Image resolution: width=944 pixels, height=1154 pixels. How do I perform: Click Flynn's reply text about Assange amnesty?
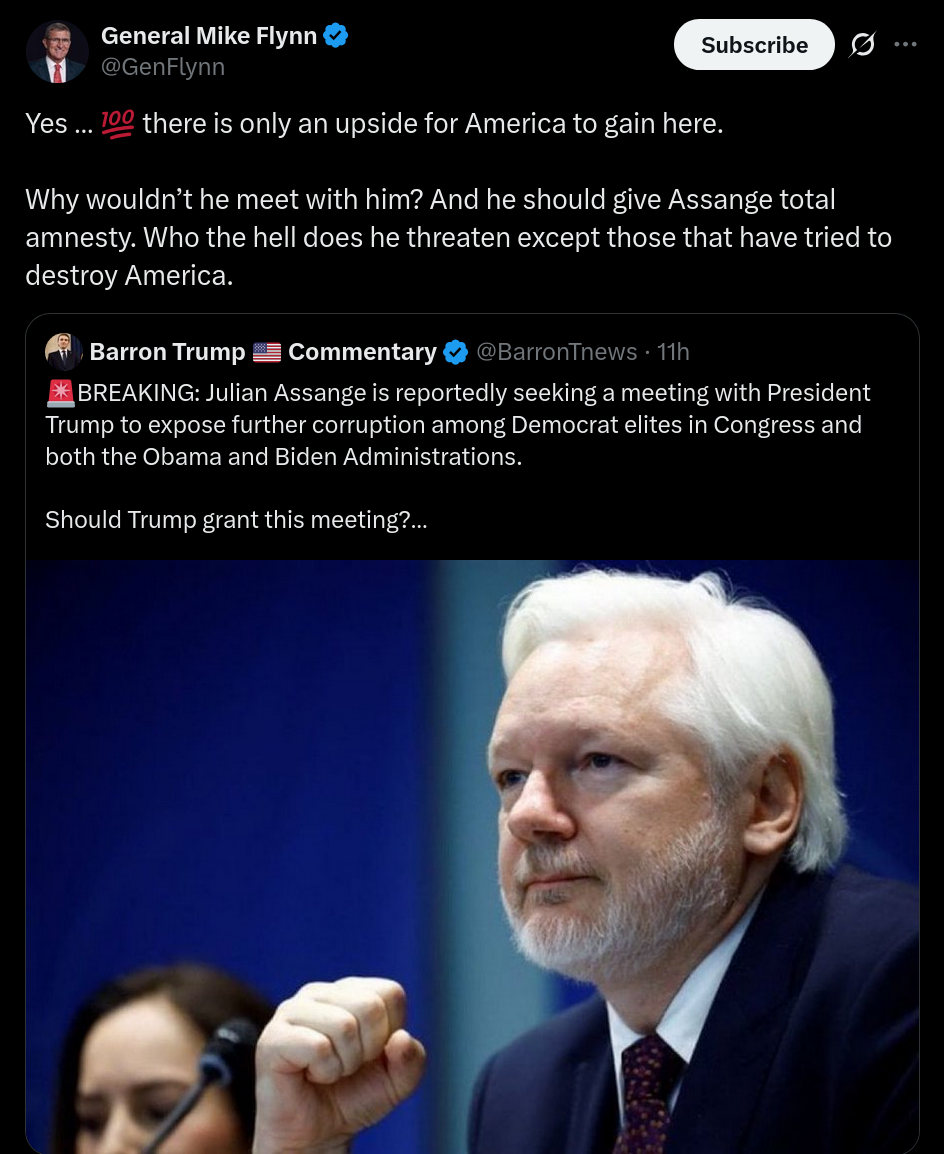(458, 237)
